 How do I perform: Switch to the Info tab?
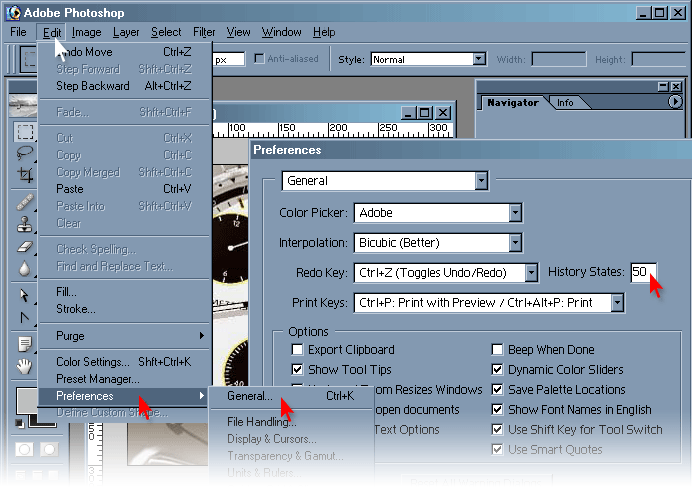565,102
